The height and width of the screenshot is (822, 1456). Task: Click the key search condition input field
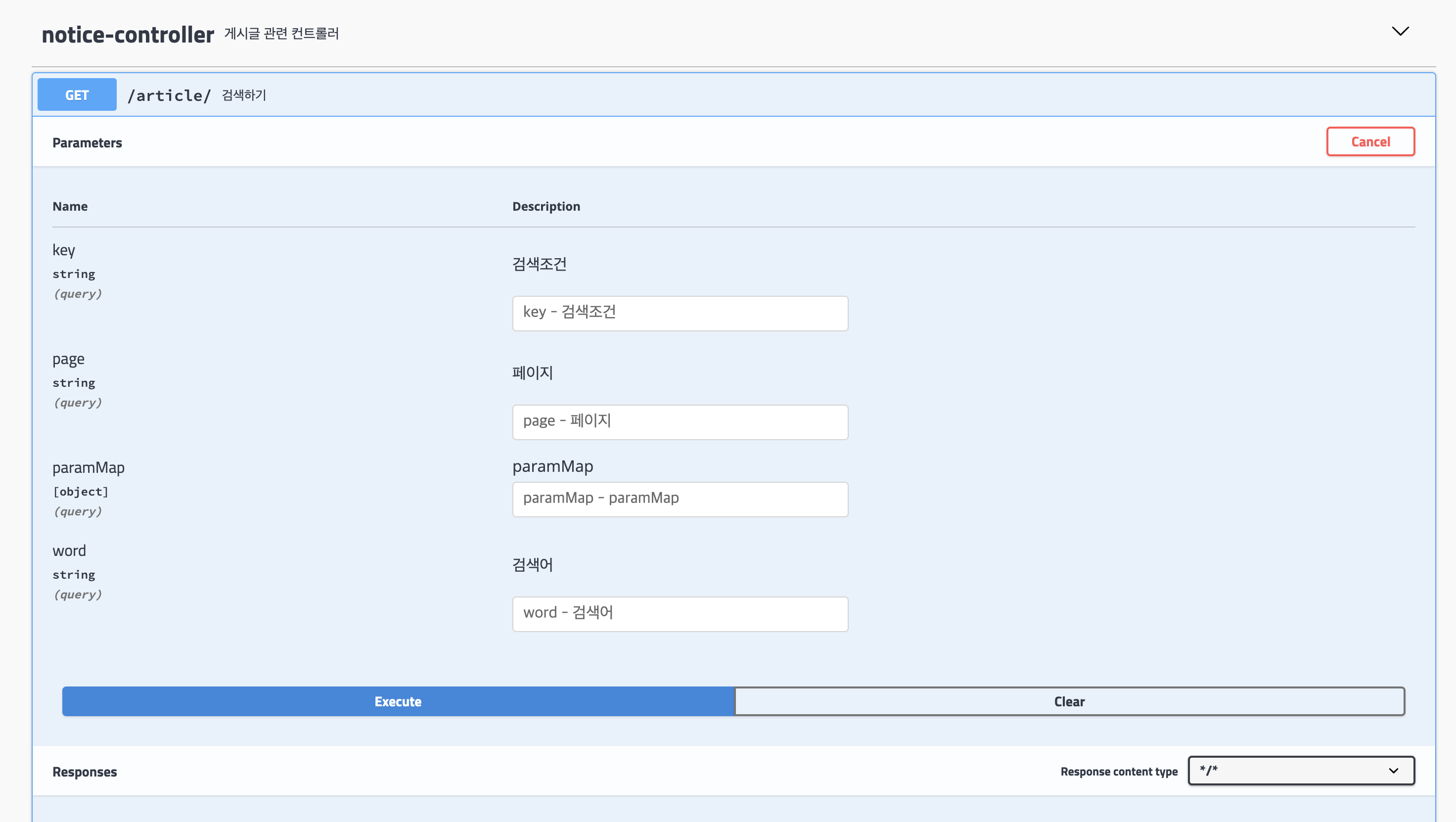(x=680, y=313)
